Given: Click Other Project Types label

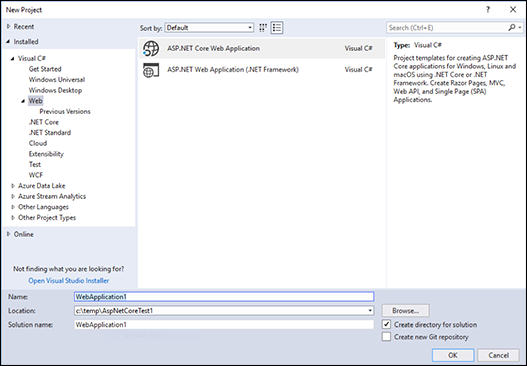Looking at the screenshot, I should [47, 217].
